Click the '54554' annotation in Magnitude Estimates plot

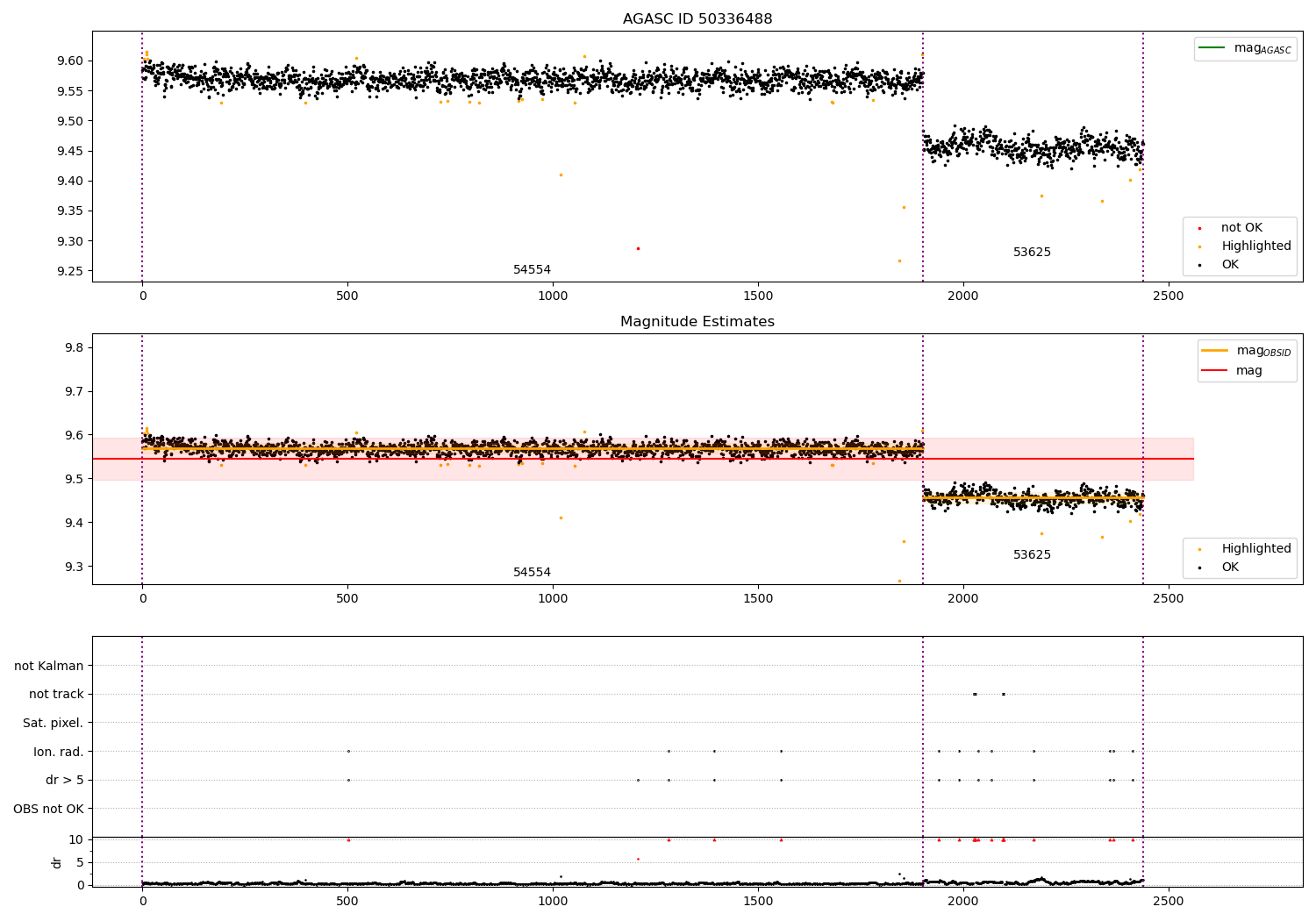click(532, 573)
